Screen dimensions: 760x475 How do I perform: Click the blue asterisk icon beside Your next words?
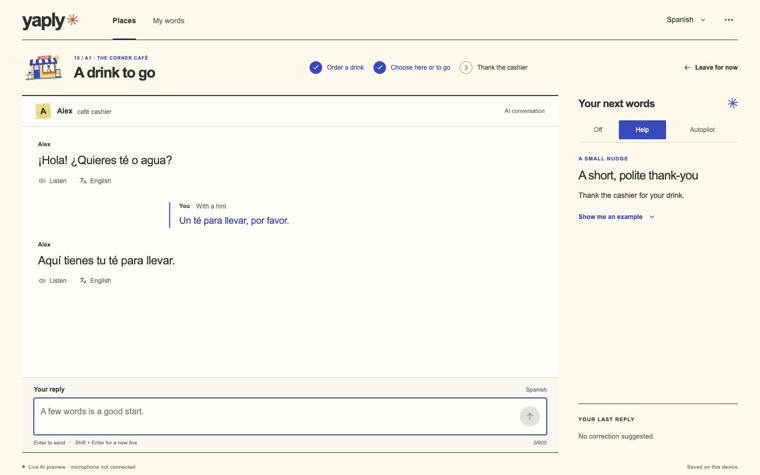(x=732, y=103)
